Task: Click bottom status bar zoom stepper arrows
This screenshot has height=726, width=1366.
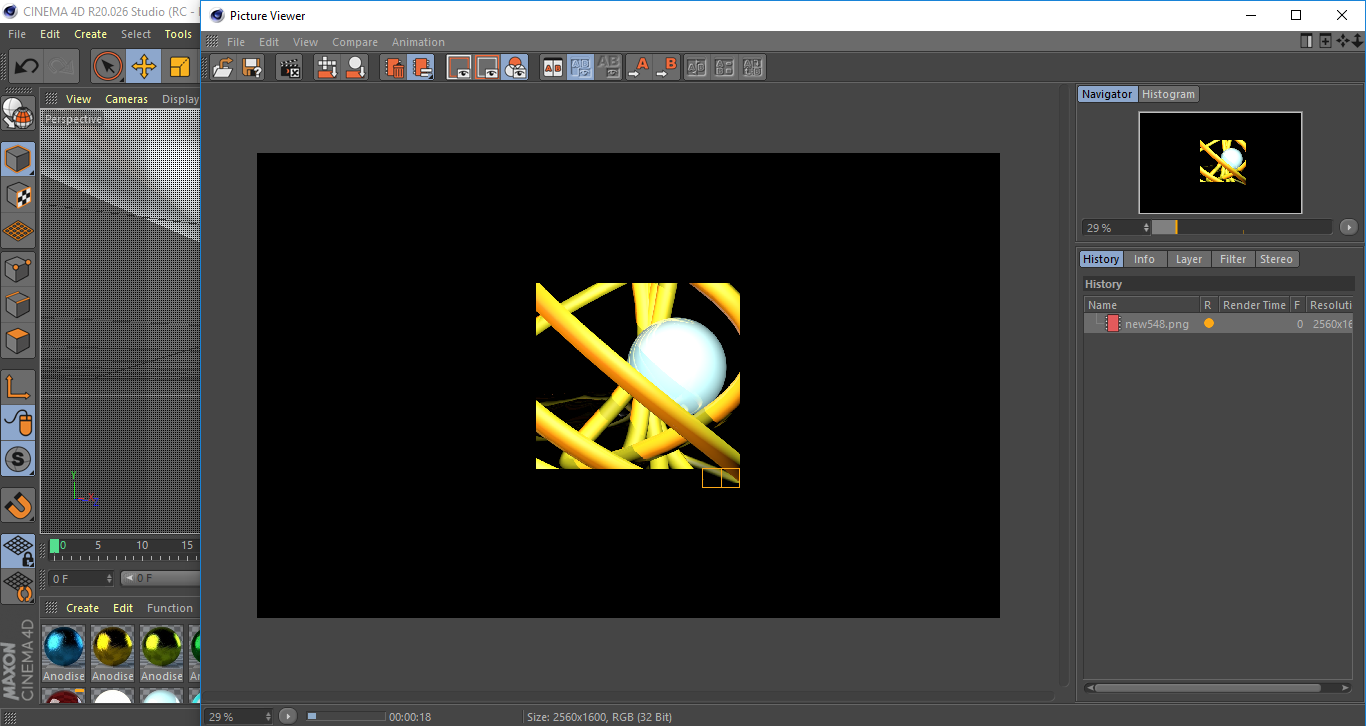Action: tap(267, 717)
